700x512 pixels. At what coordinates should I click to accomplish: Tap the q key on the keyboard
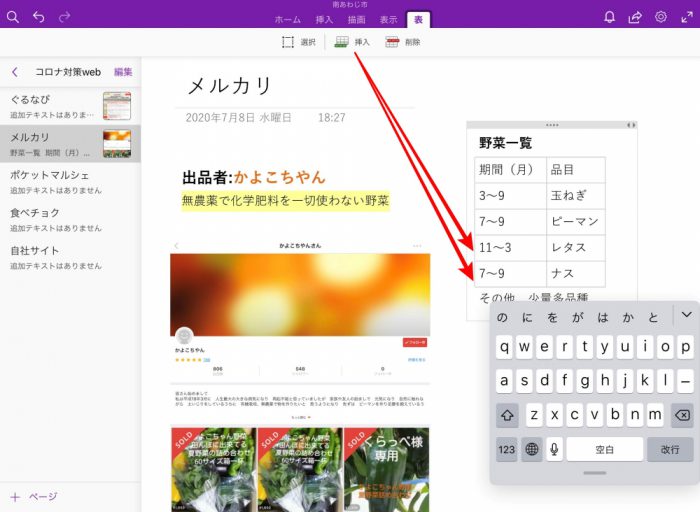[x=504, y=347]
